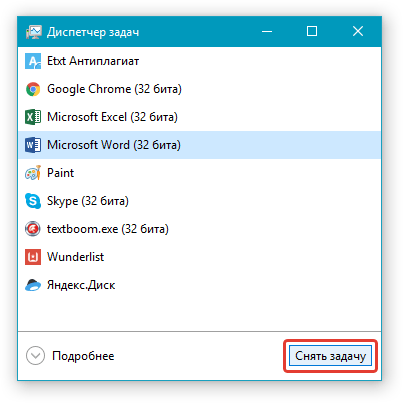Select the Microsoft Word blue icon
The width and height of the screenshot is (403, 403).
tap(33, 145)
